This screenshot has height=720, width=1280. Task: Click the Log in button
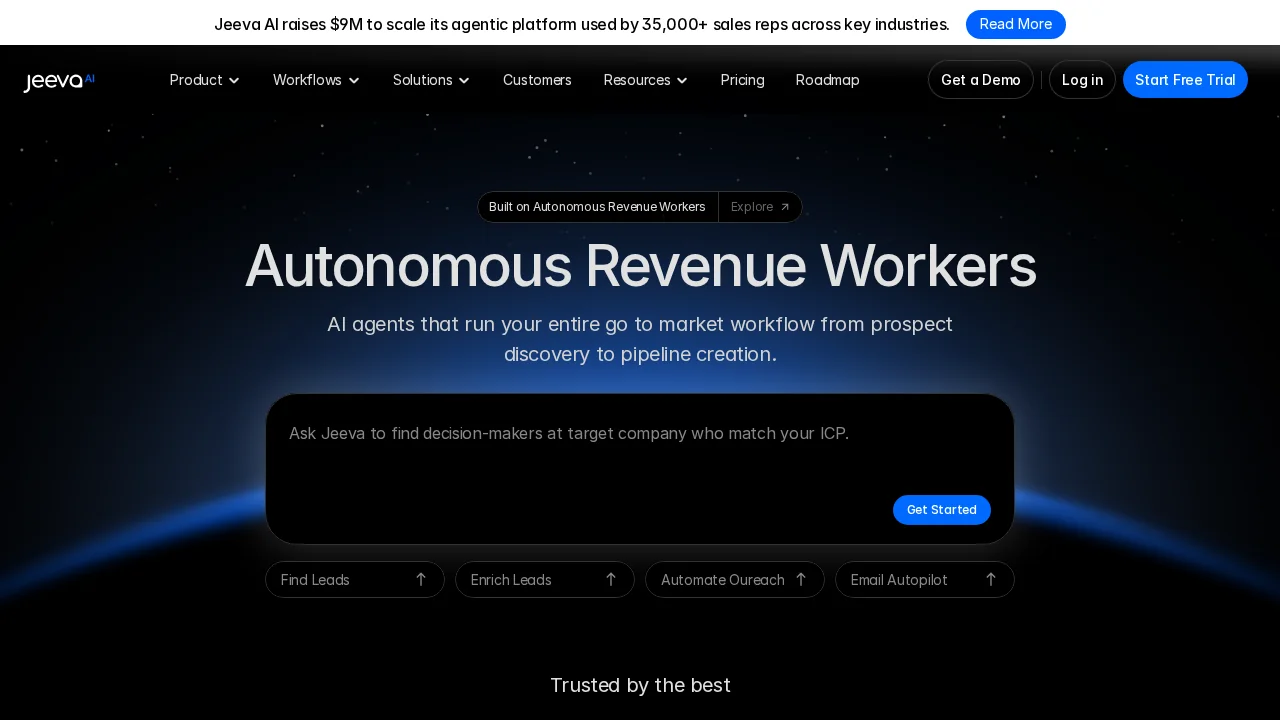pyautogui.click(x=1082, y=80)
